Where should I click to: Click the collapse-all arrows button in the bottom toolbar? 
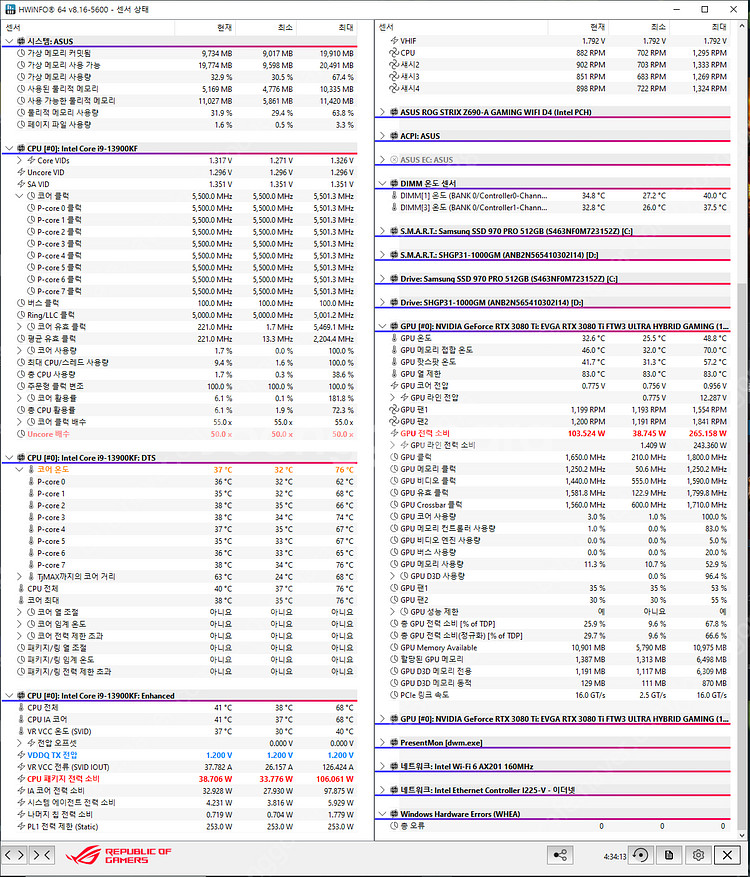tap(42, 855)
